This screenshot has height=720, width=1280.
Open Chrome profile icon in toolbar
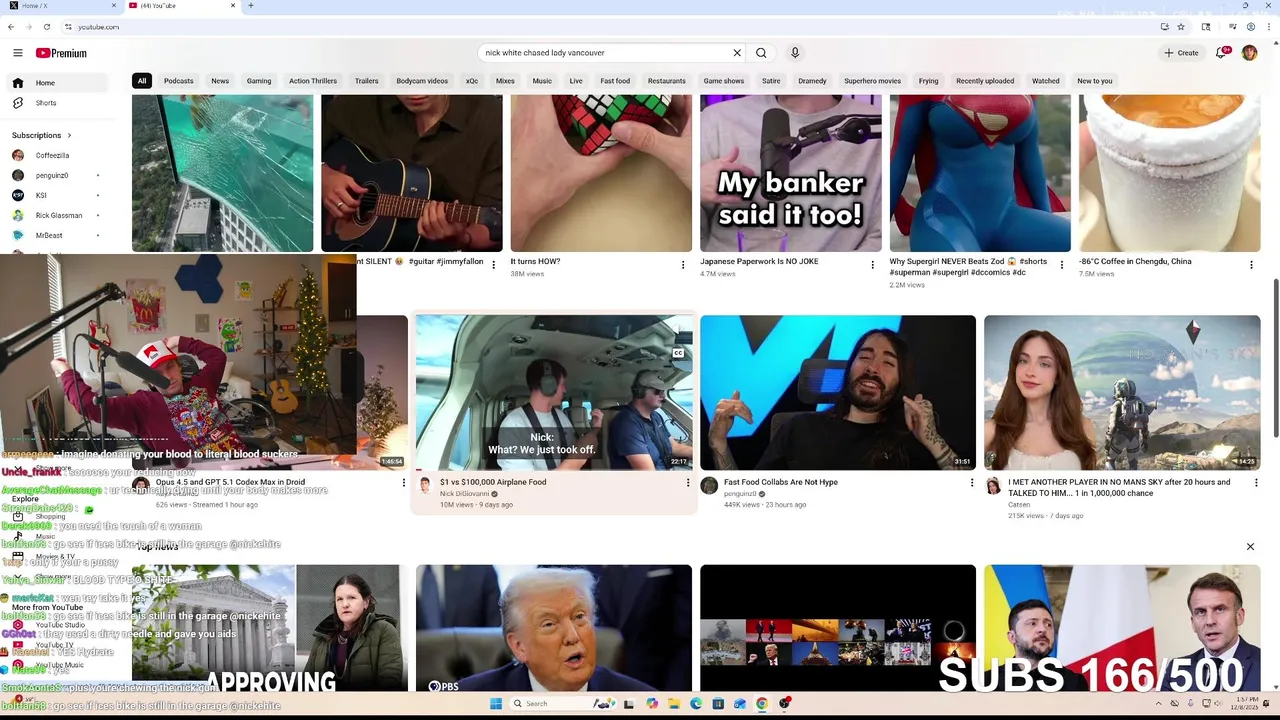(x=1251, y=27)
